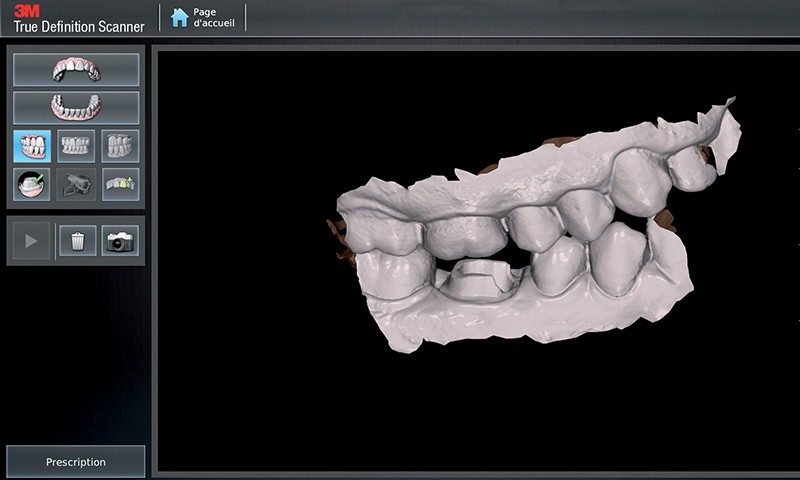Select the upper arch scan button
This screenshot has height=480, width=800.
pyautogui.click(x=76, y=69)
